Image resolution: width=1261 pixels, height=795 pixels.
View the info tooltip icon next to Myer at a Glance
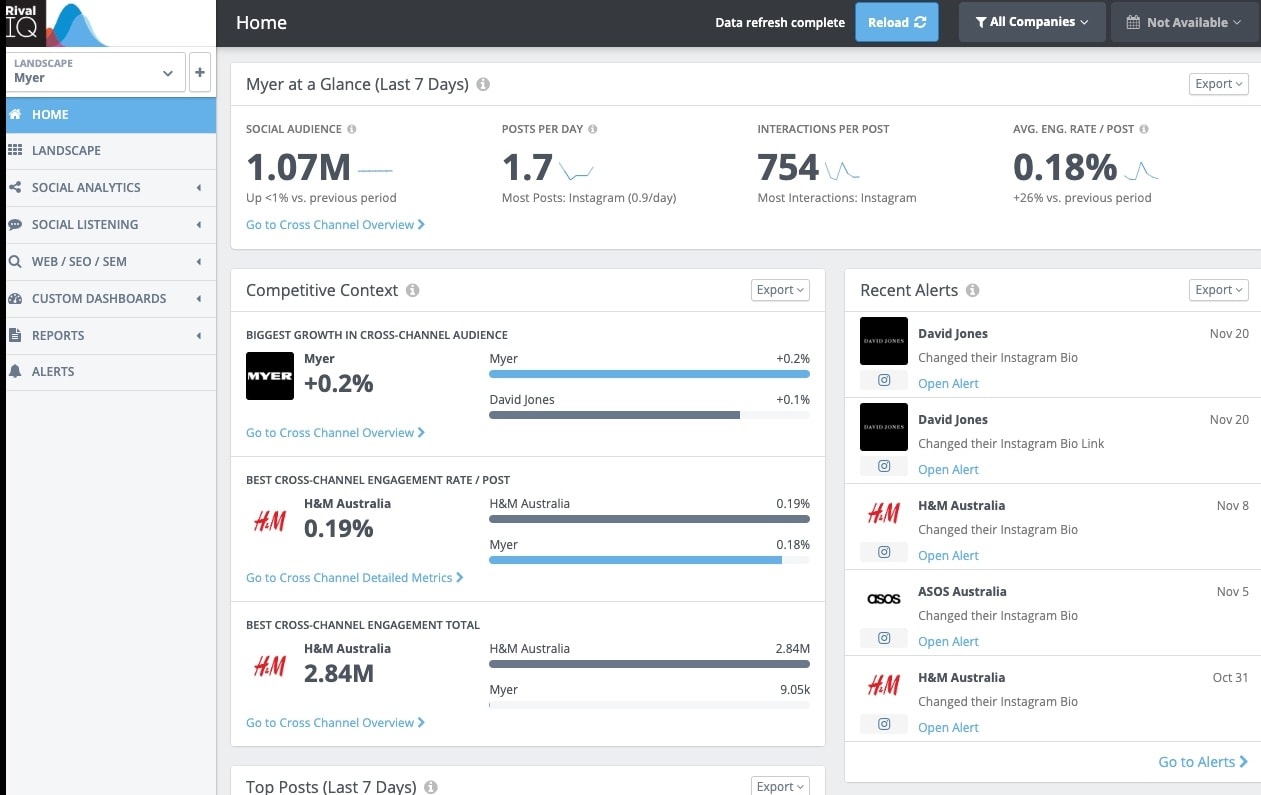click(483, 84)
